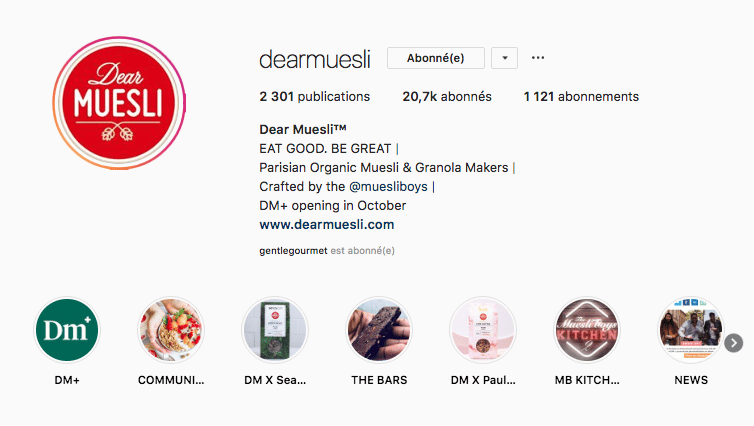This screenshot has width=754, height=426.
Task: Open the NEWS story highlight
Action: pos(691,330)
